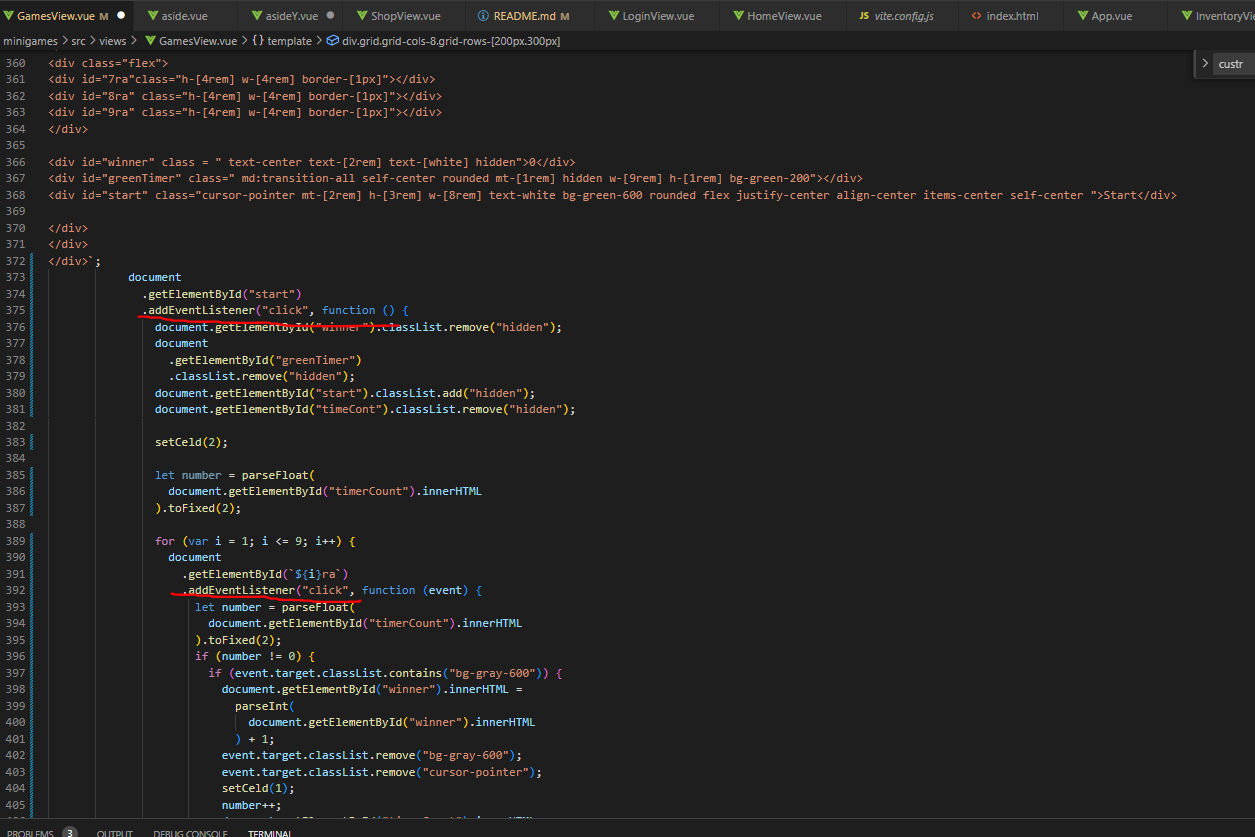Click the unsaved dot on GamesView.vue tab
The height and width of the screenshot is (837, 1255).
pos(121,16)
